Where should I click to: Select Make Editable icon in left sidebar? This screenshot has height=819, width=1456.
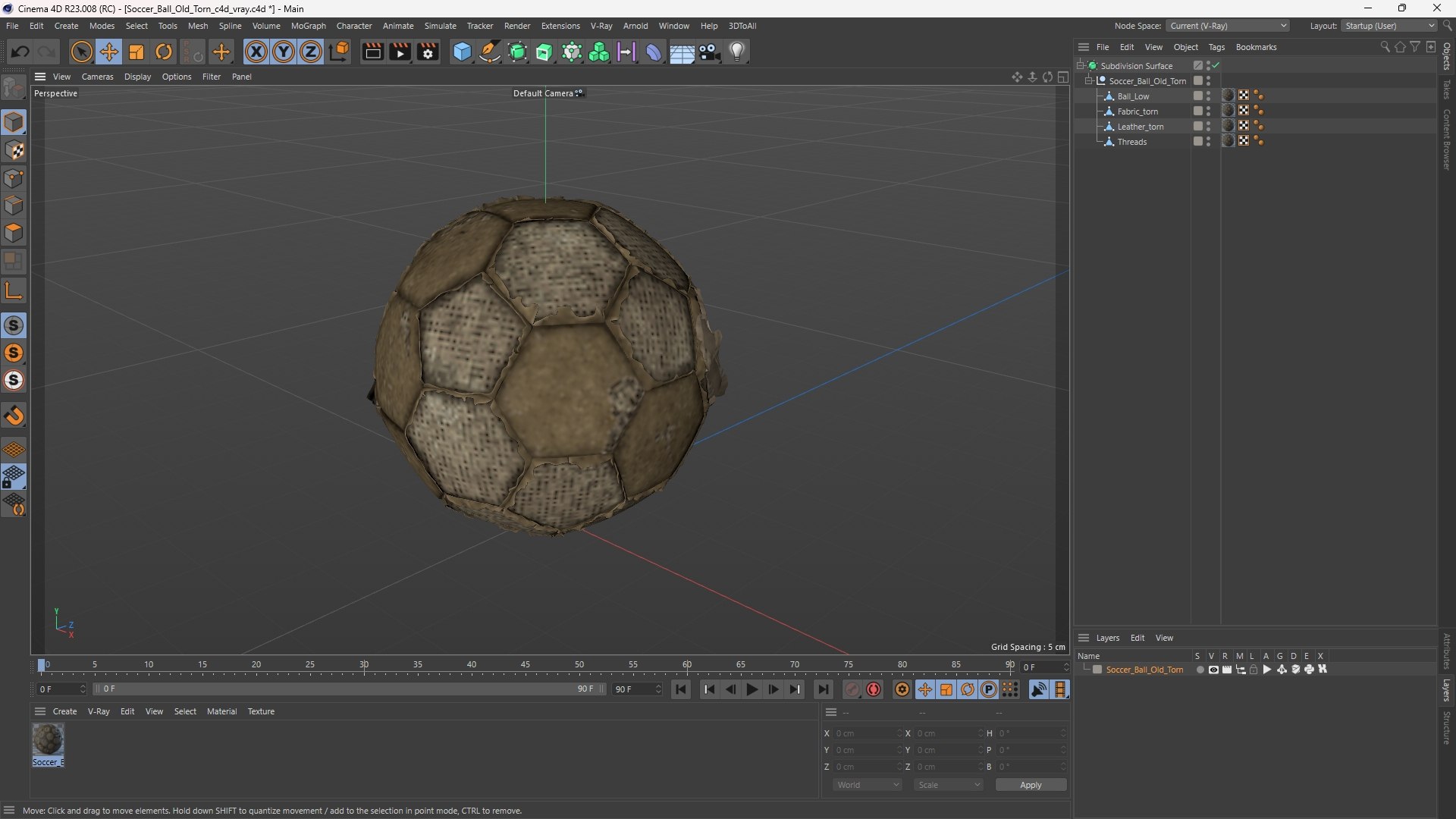coord(14,87)
